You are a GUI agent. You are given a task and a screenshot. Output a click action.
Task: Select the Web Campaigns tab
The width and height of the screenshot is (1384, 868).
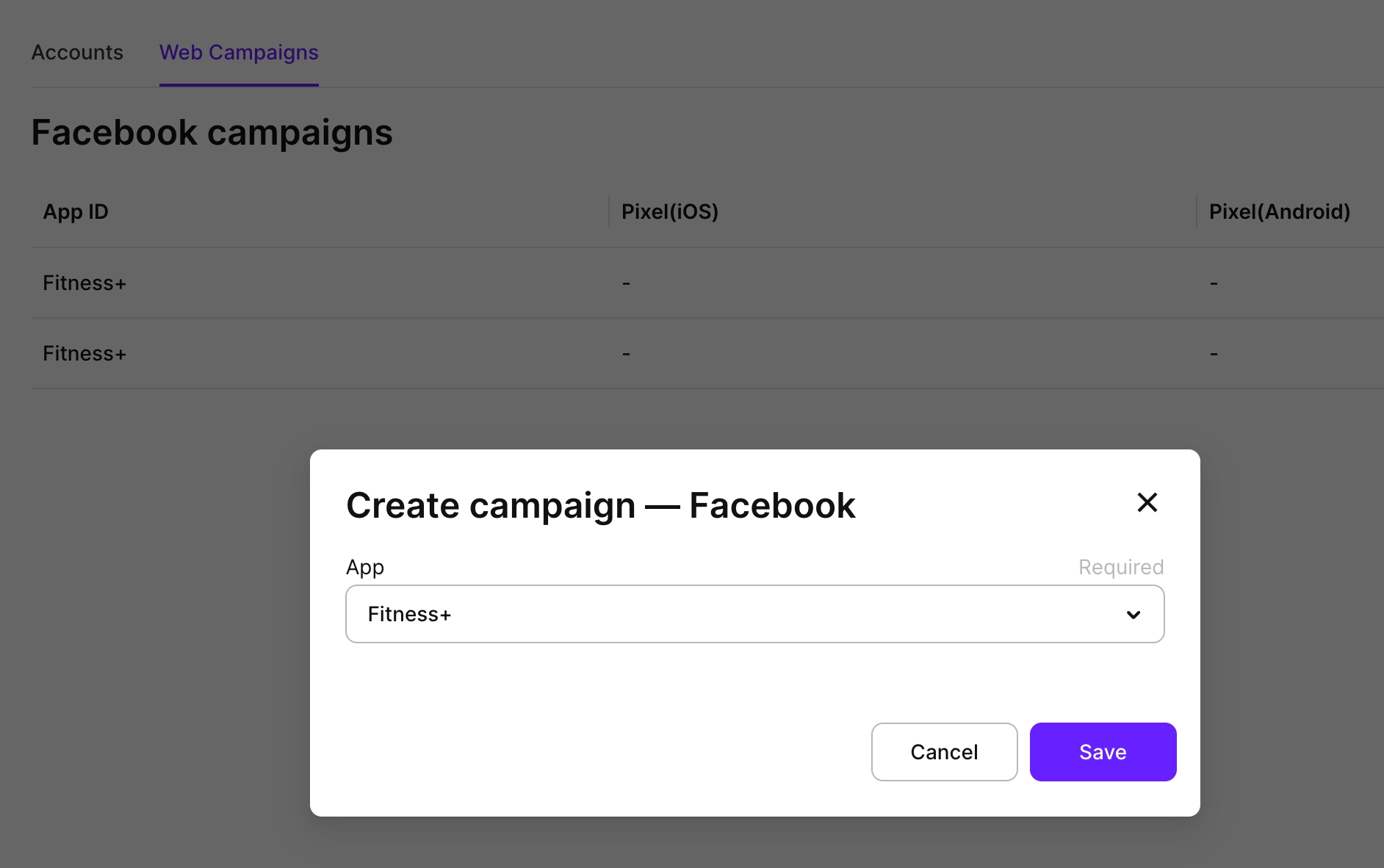[239, 52]
